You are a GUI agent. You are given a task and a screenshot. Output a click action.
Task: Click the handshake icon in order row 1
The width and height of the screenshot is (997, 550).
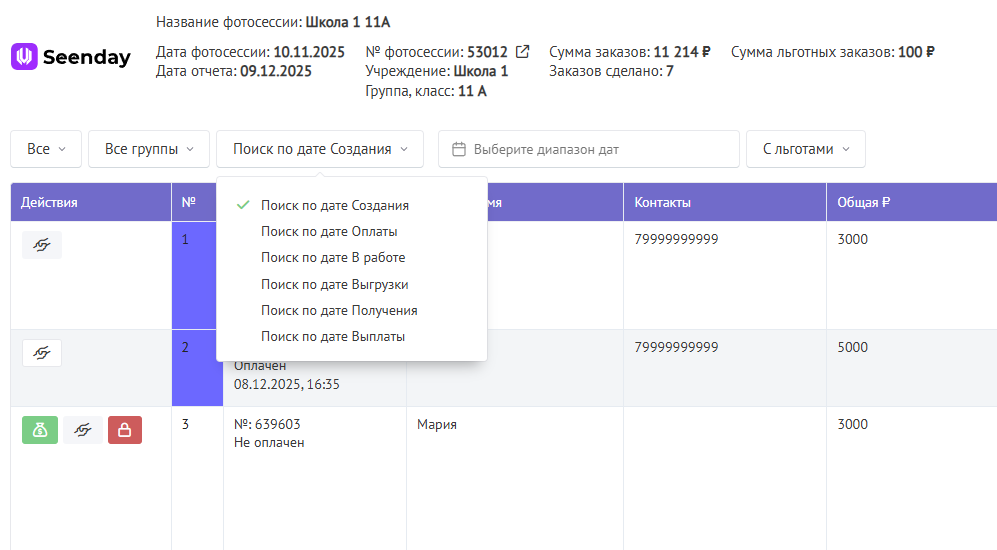(x=42, y=245)
